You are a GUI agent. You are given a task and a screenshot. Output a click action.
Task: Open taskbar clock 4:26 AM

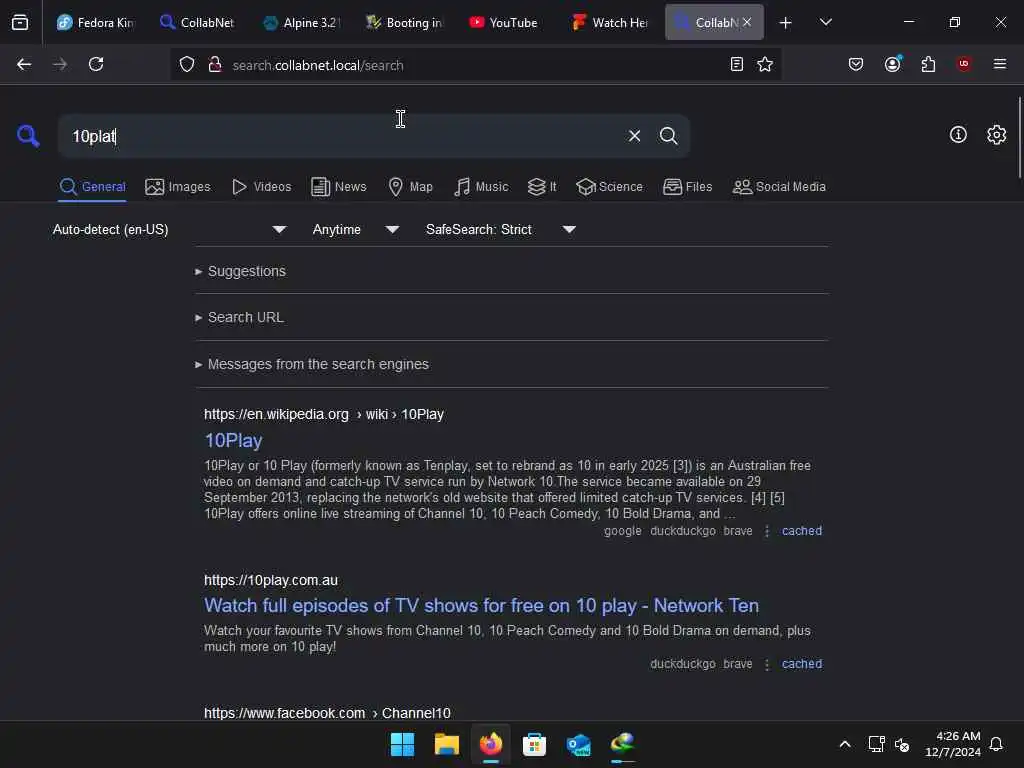point(952,744)
